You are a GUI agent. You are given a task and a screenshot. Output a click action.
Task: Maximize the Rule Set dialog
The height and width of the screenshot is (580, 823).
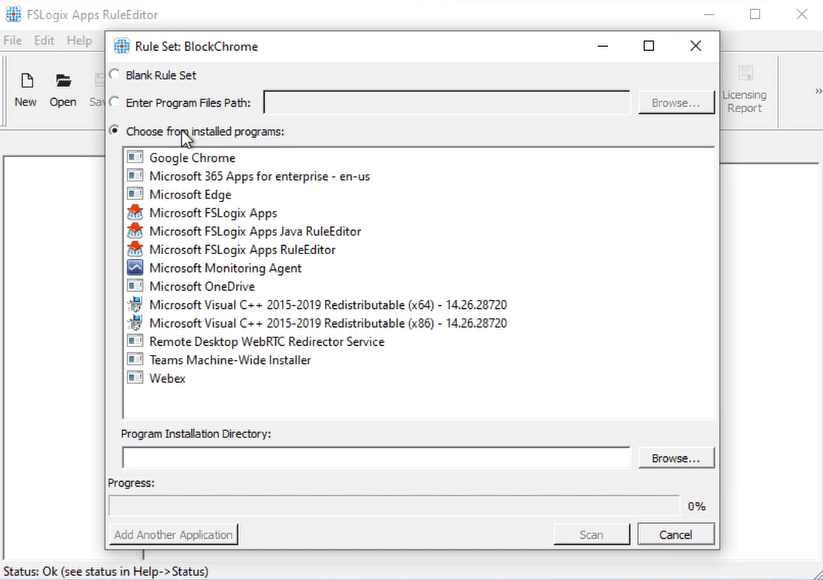(x=649, y=46)
